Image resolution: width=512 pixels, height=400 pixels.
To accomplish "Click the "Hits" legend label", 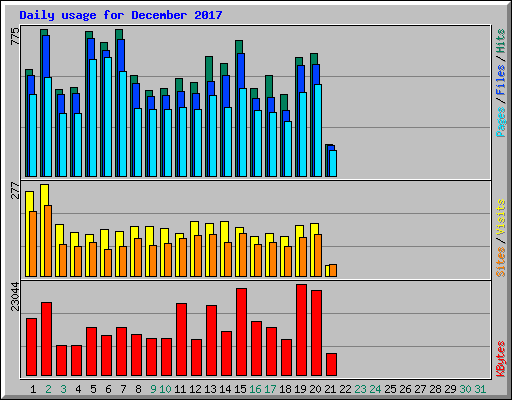I will [501, 41].
